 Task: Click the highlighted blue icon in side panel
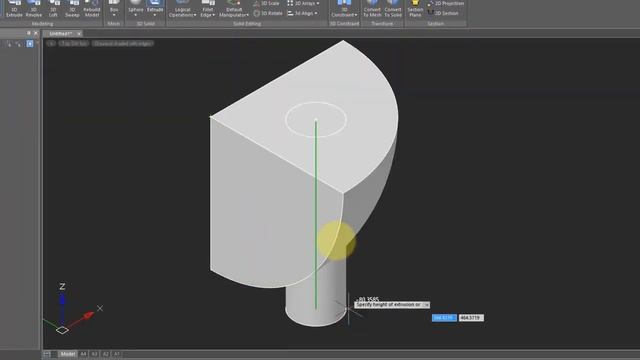pyautogui.click(x=30, y=44)
